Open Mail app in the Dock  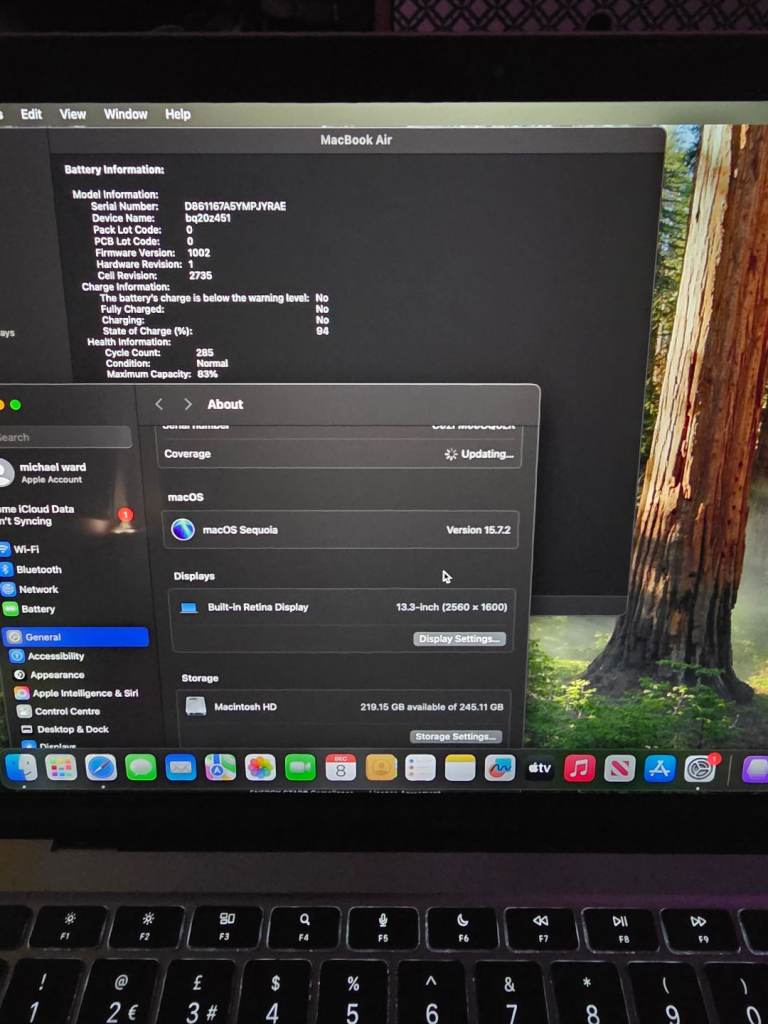[180, 768]
